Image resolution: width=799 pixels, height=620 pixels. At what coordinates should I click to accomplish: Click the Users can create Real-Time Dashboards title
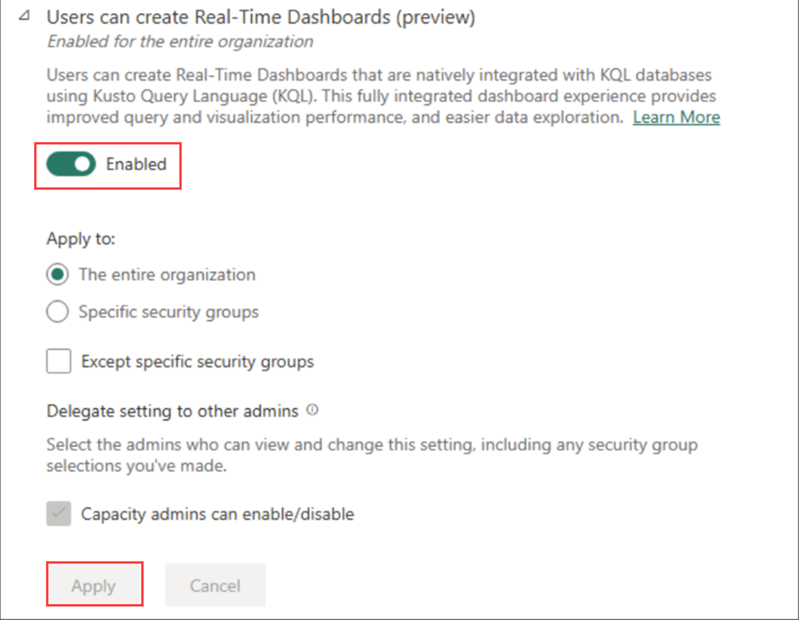click(x=260, y=17)
